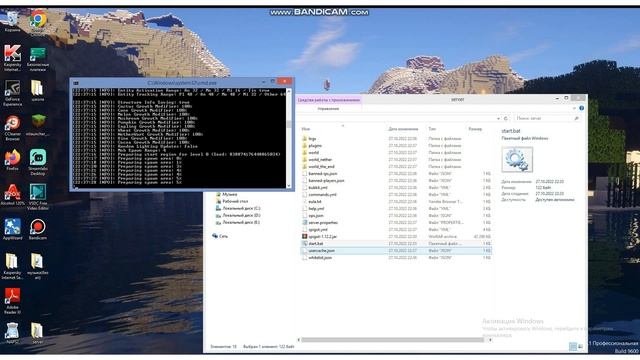Screen dimensions: 640x360
Task: Select commands.yml file
Action: coord(396,195)
